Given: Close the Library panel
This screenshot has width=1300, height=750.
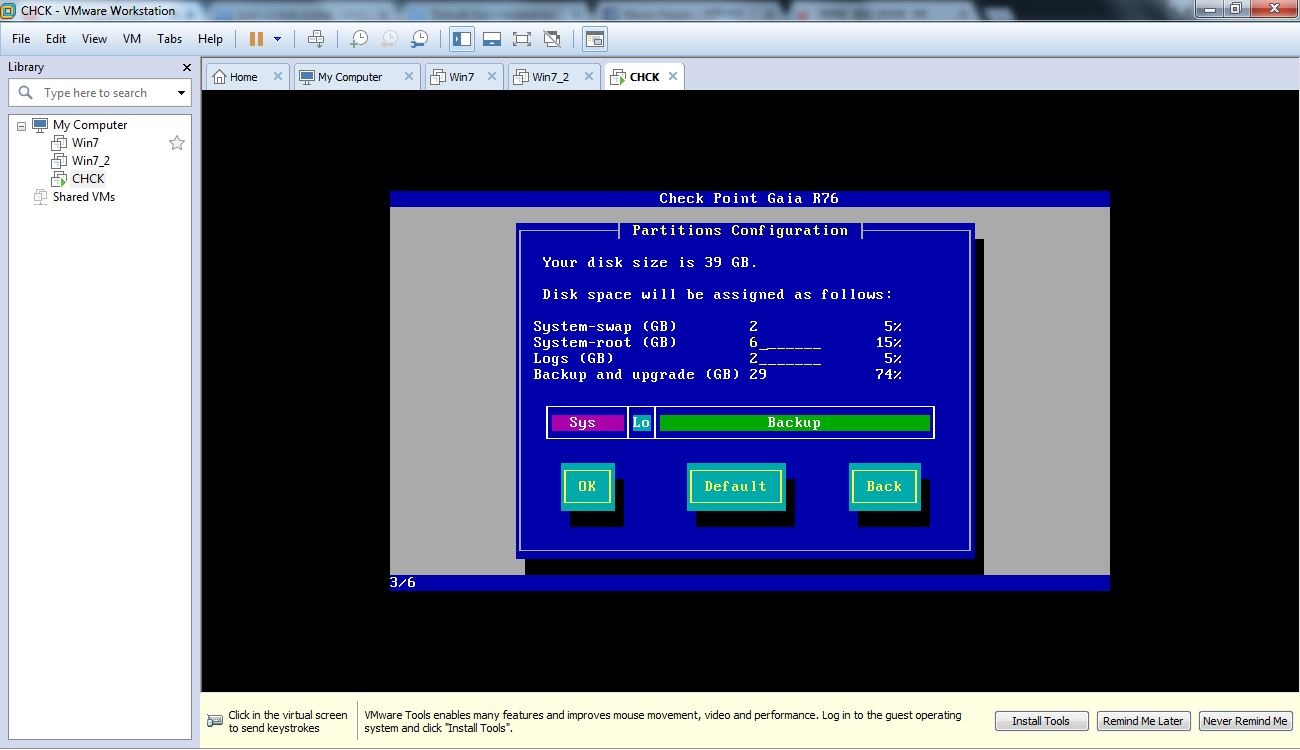Looking at the screenshot, I should [x=186, y=67].
